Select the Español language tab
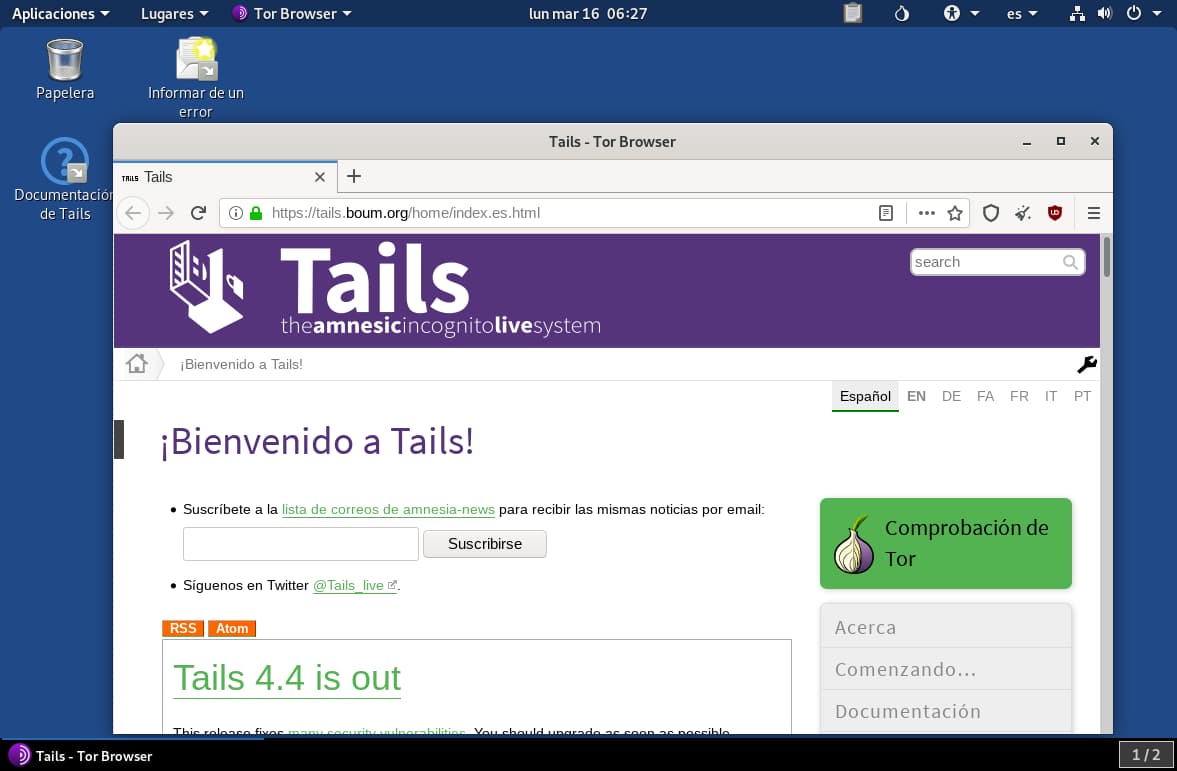The height and width of the screenshot is (771, 1177). point(865,396)
